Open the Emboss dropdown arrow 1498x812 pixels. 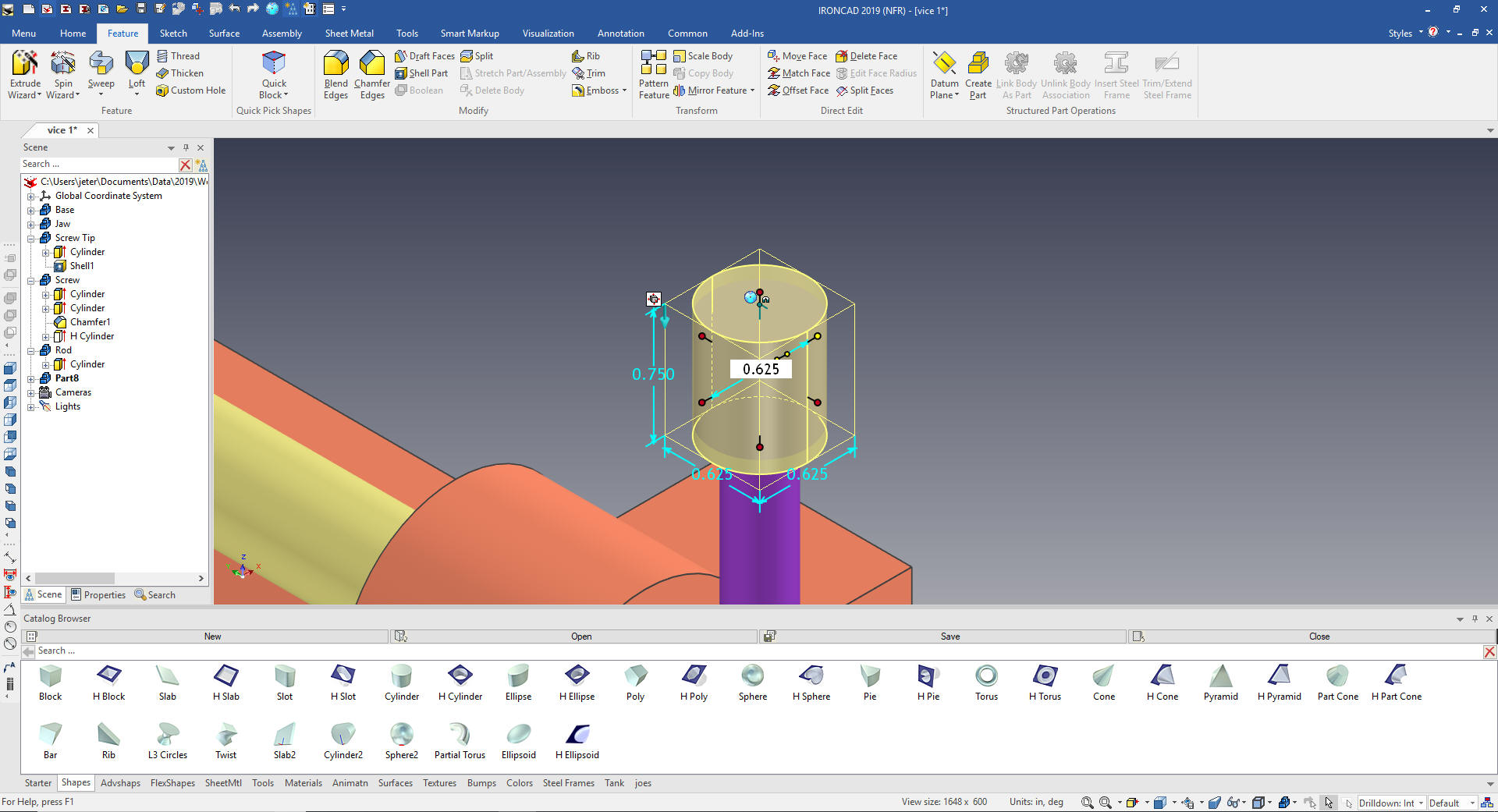(624, 90)
